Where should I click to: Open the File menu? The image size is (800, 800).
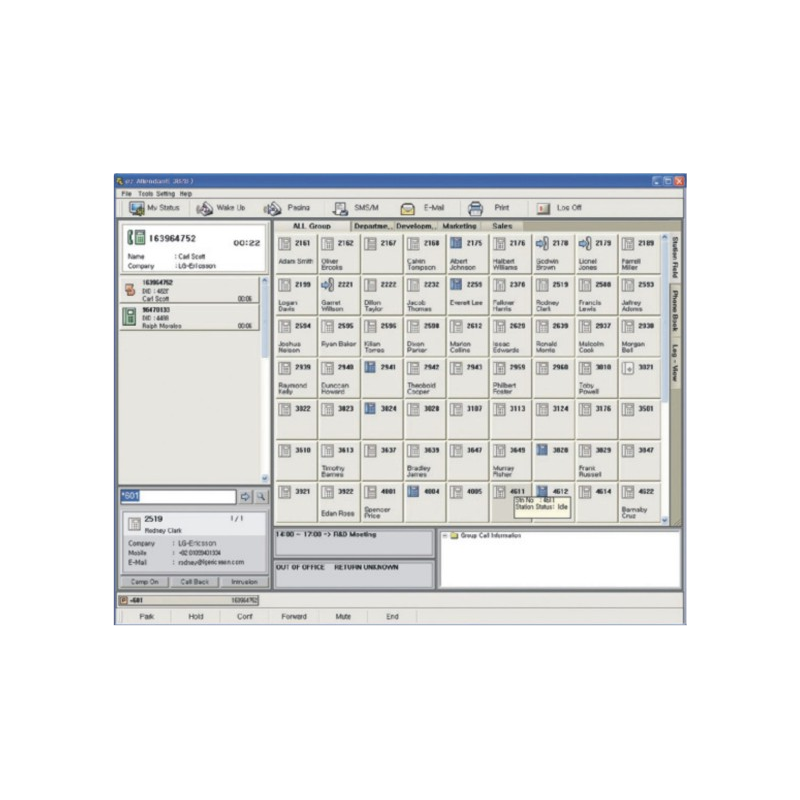coord(127,194)
